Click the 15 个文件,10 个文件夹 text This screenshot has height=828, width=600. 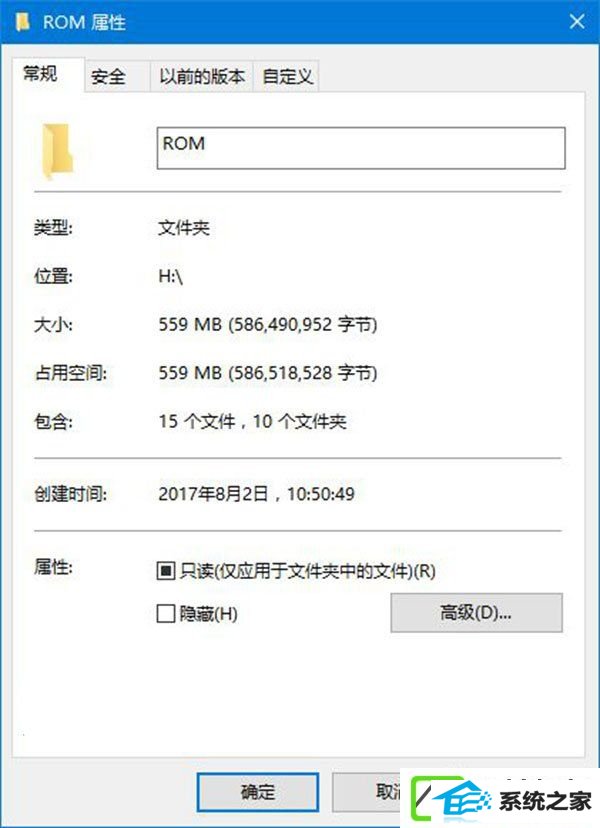252,421
